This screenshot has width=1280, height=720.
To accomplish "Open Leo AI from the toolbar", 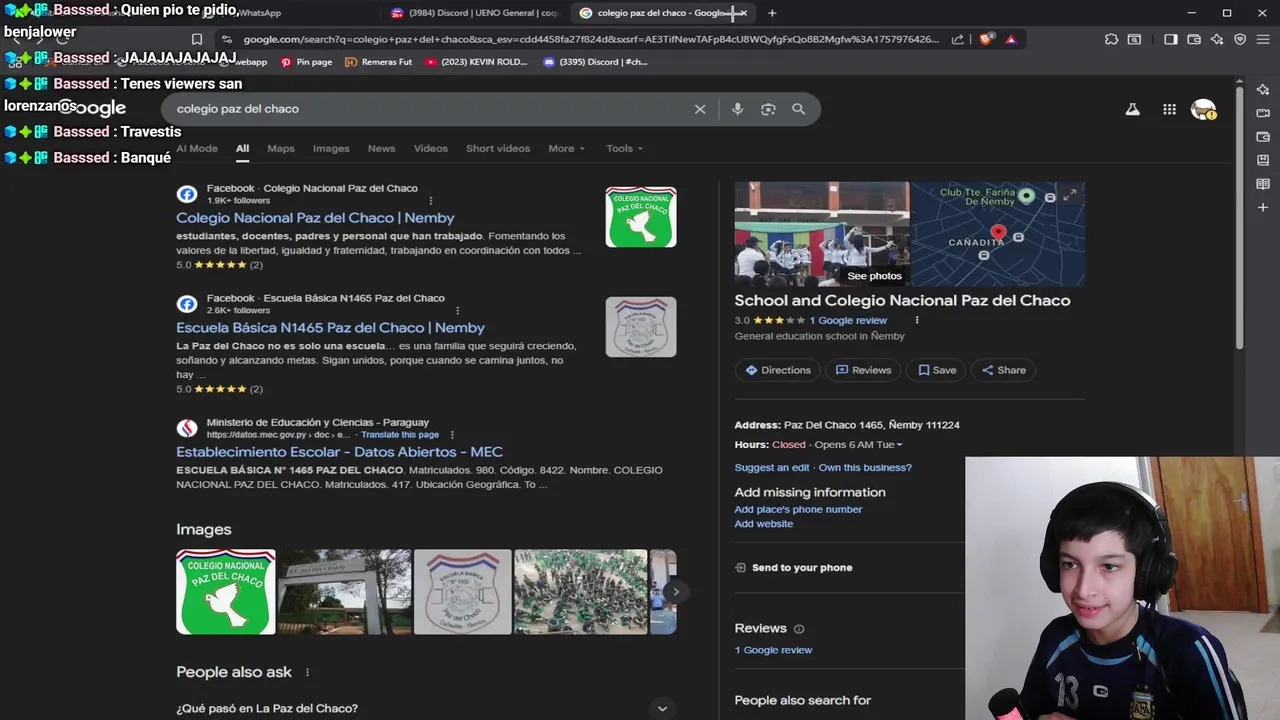I will point(1217,39).
